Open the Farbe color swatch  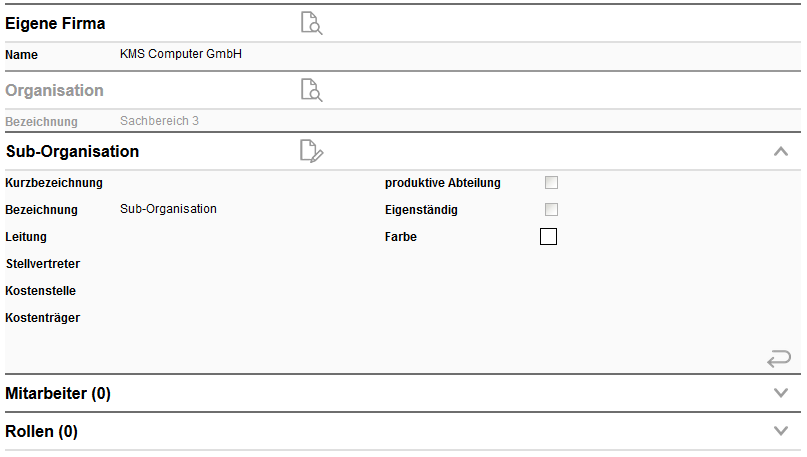(548, 237)
